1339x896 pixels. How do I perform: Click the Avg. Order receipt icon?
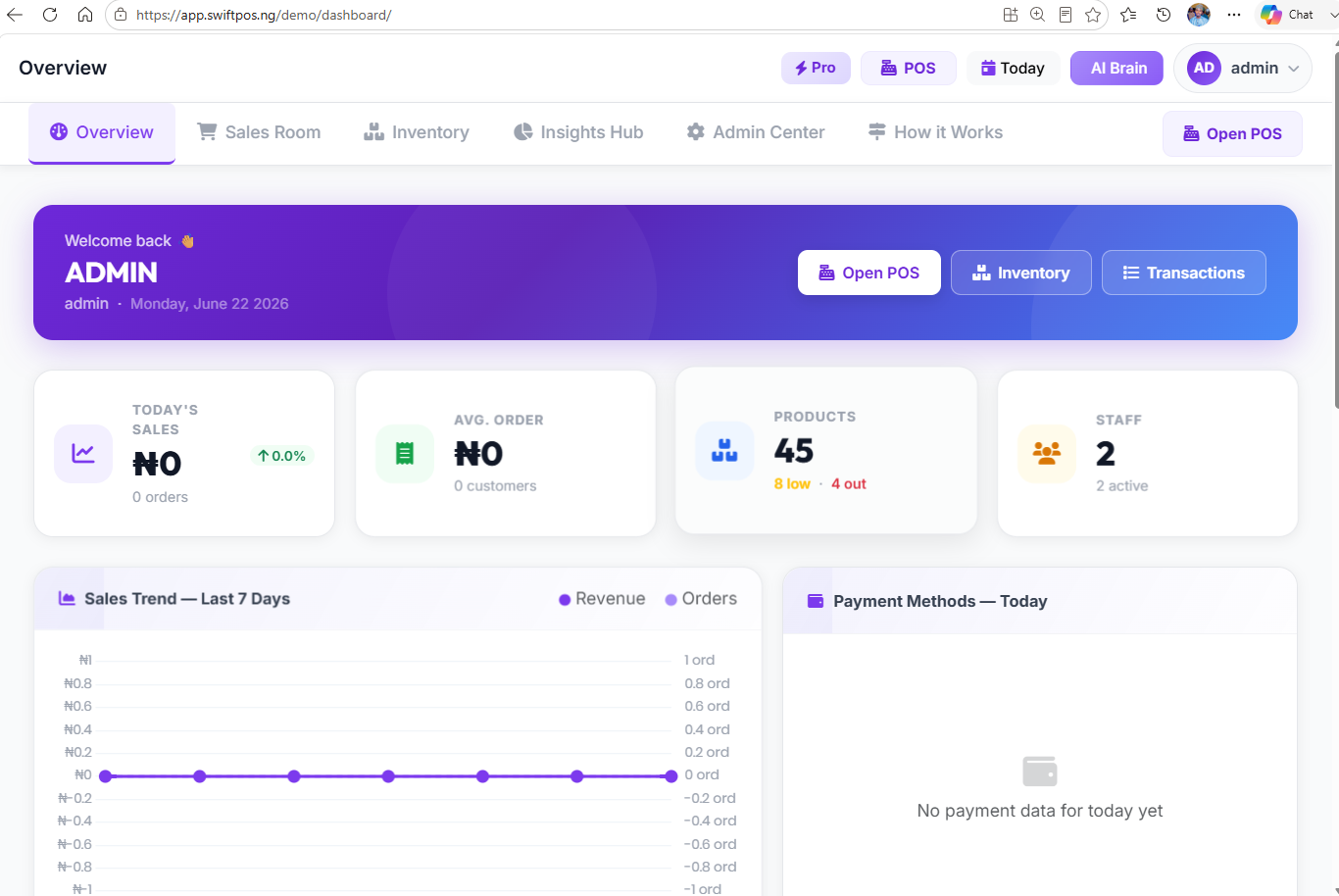click(x=405, y=454)
